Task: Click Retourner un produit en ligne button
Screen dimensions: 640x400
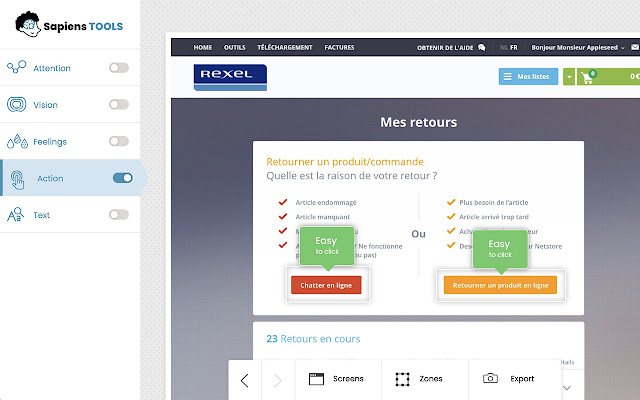Action: [500, 285]
